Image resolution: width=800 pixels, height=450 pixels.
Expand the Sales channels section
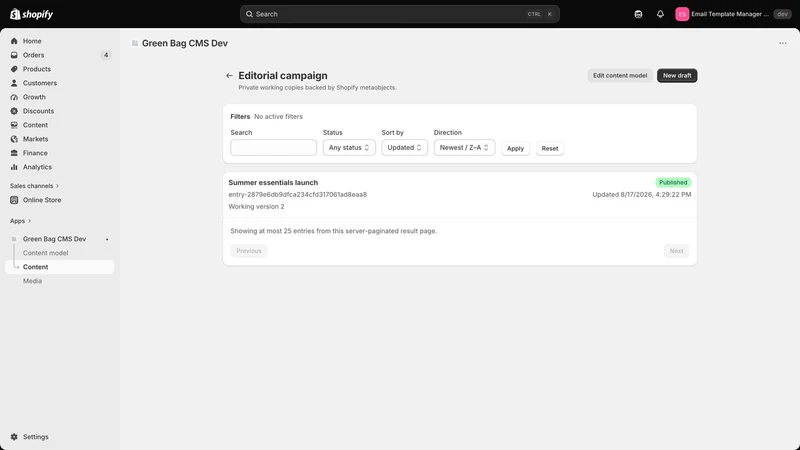34,186
